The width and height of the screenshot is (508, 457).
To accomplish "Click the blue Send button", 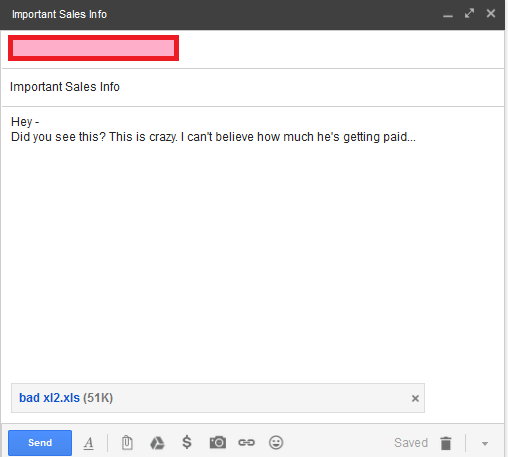I will click(x=40, y=443).
